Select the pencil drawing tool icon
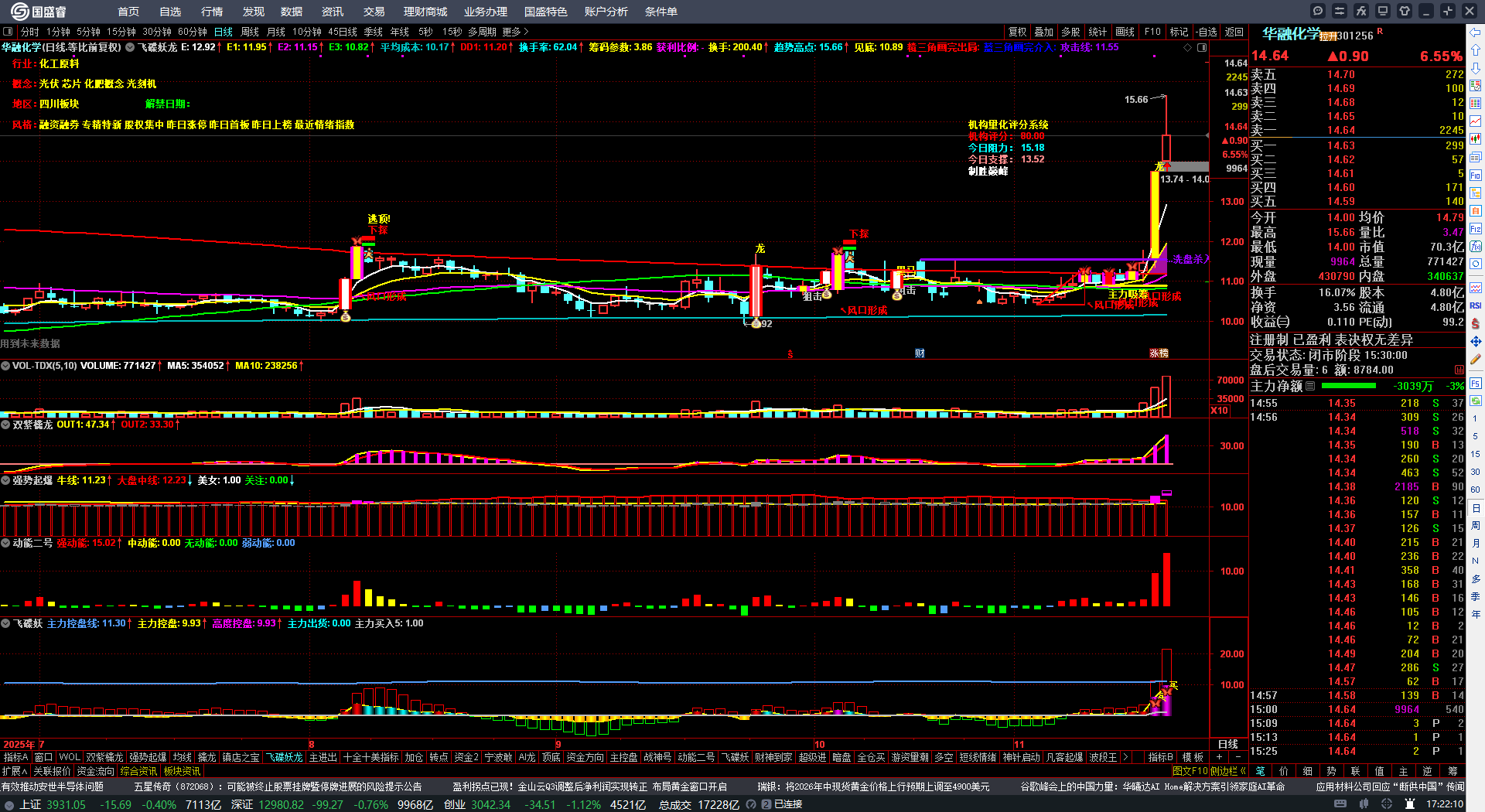Viewport: 1485px width, 812px height. 1476,360
